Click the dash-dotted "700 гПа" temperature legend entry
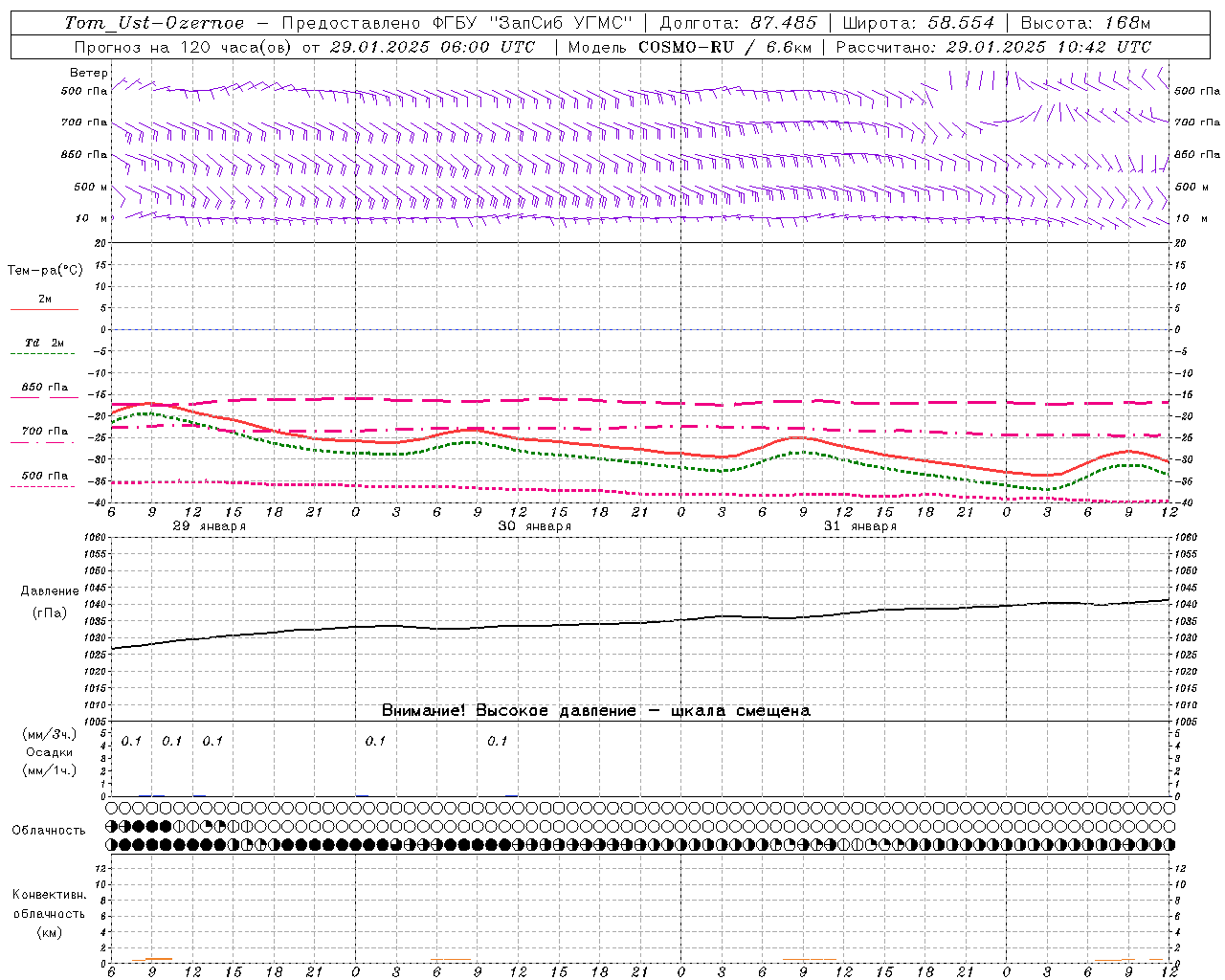The height and width of the screenshot is (980, 1225). point(44,436)
